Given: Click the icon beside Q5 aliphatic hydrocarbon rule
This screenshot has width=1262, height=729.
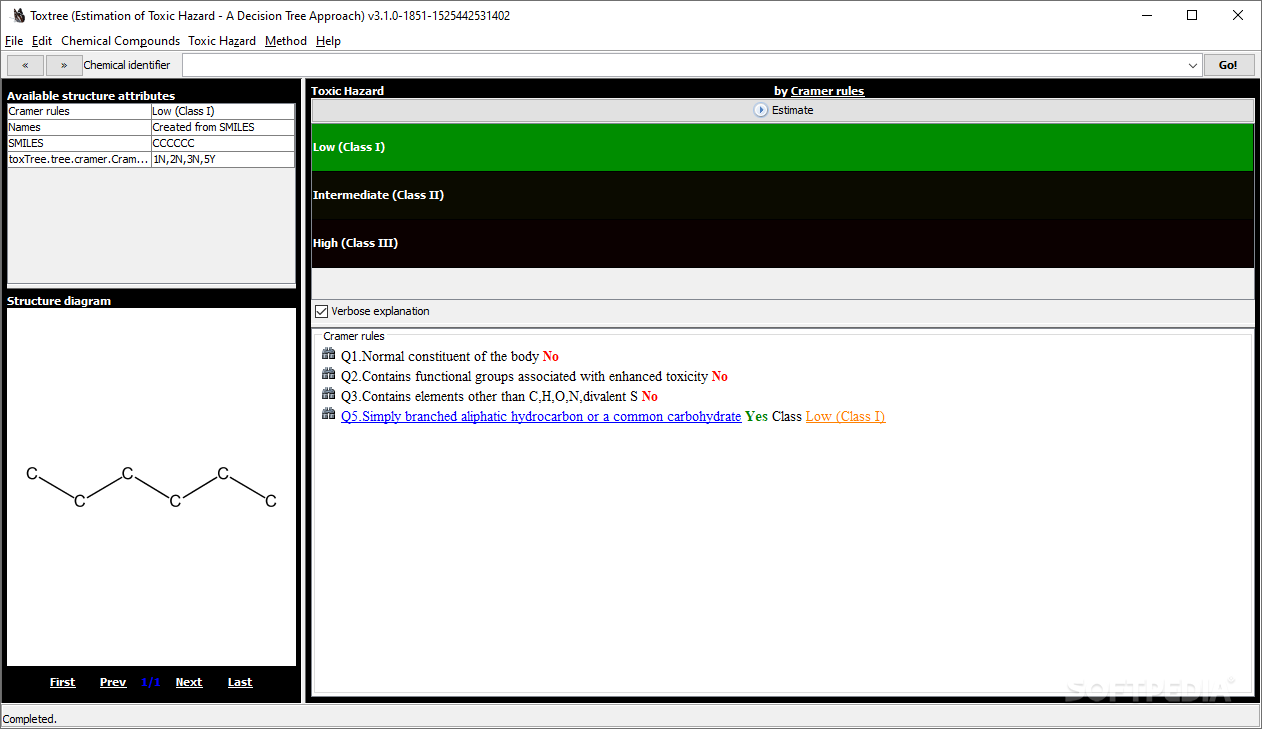Looking at the screenshot, I should click(x=329, y=415).
